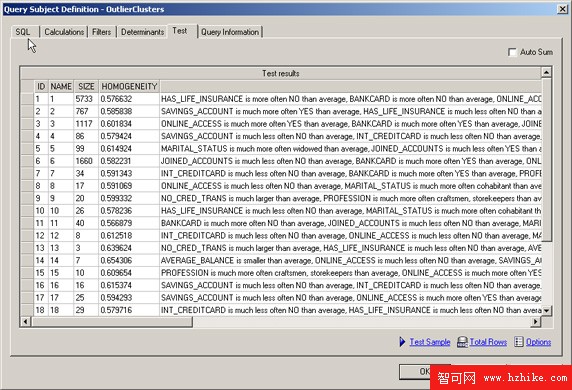Click the Options list icon
Image resolution: width=572 pixels, height=390 pixels.
tap(518, 342)
